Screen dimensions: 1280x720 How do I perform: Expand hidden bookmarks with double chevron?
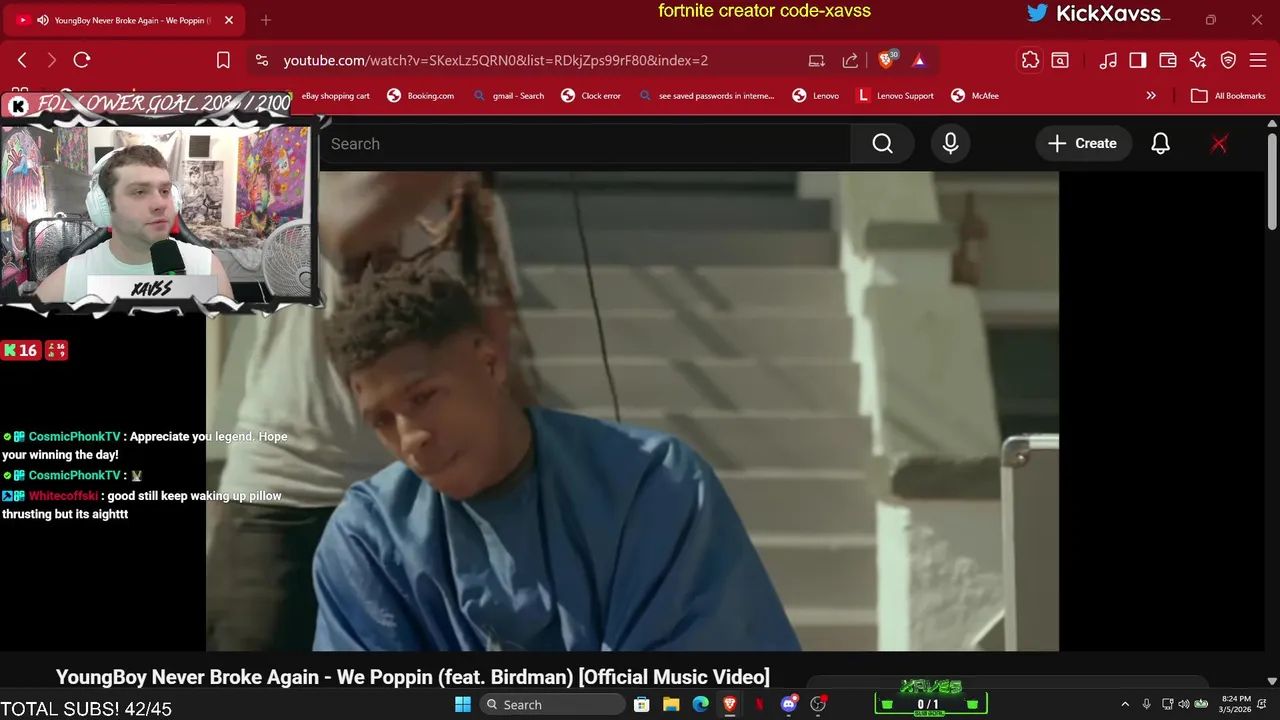1151,96
